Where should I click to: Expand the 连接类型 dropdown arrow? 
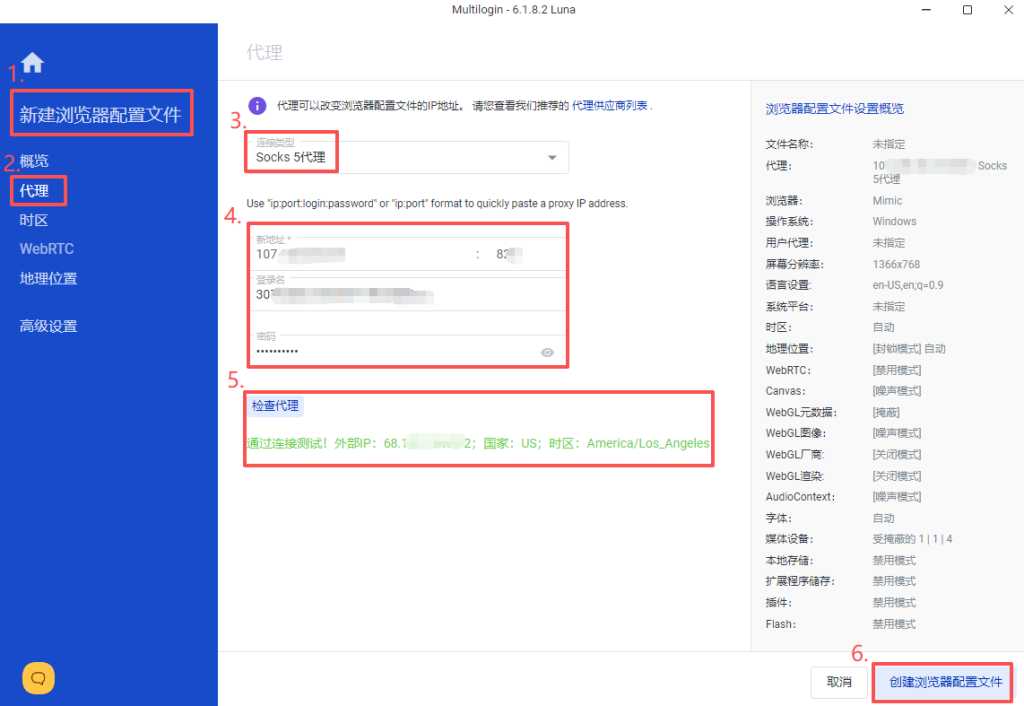pos(552,158)
